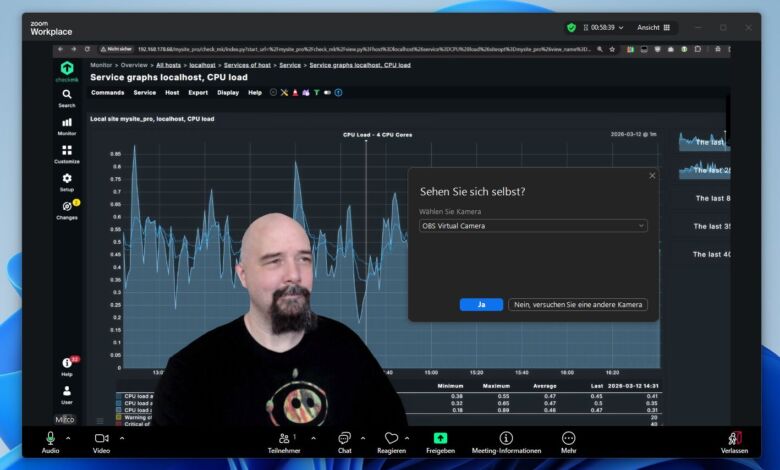Viewport: 780px width, 470px height.
Task: Open the Teilnehmer participants panel
Action: (x=283, y=438)
